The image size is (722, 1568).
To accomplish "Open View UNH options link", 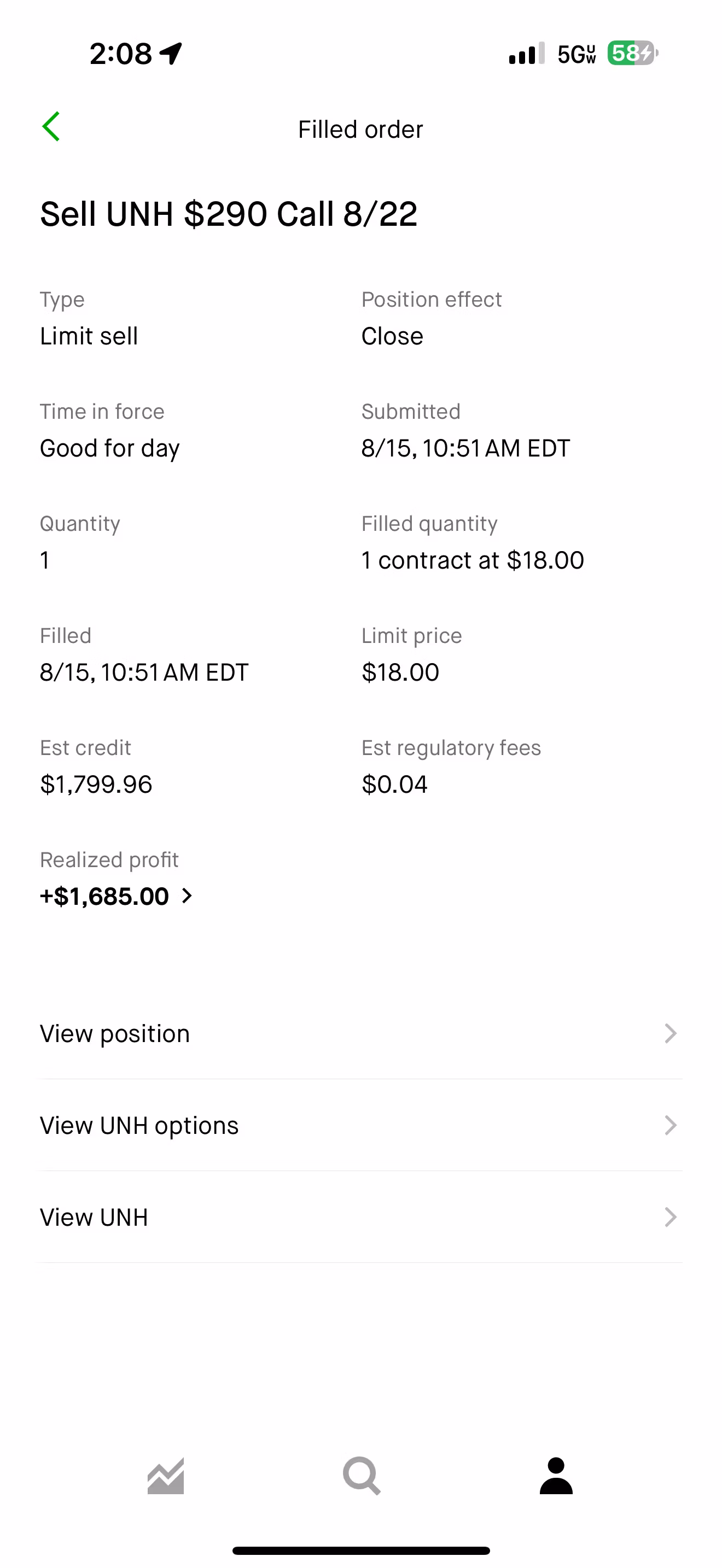I will click(139, 1126).
